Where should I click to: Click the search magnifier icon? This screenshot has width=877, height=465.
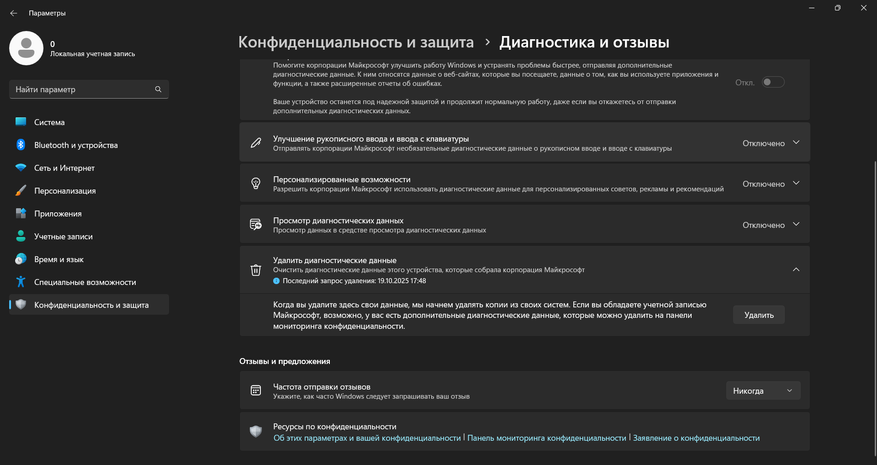pyautogui.click(x=158, y=90)
